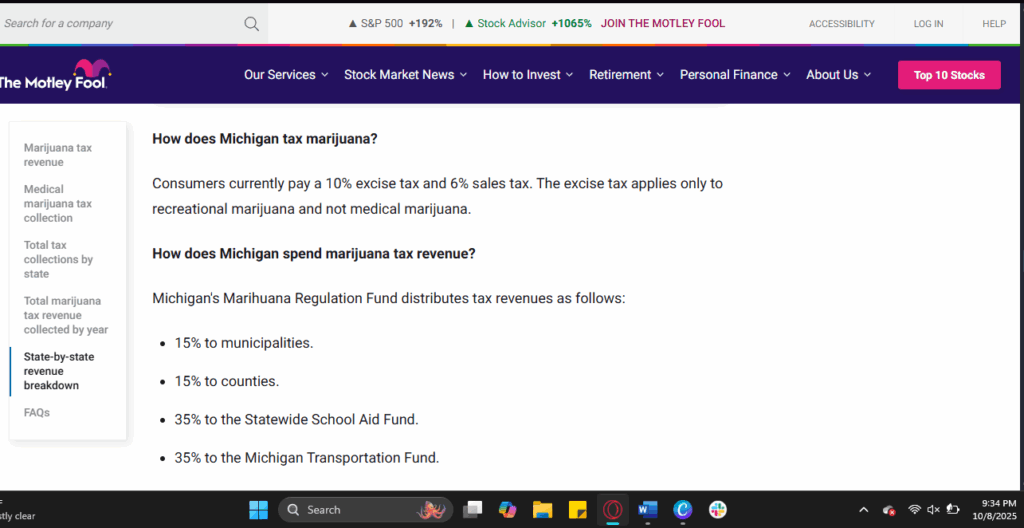Viewport: 1024px width, 528px height.
Task: Click text about 10% excise tax
Action: coord(438,197)
